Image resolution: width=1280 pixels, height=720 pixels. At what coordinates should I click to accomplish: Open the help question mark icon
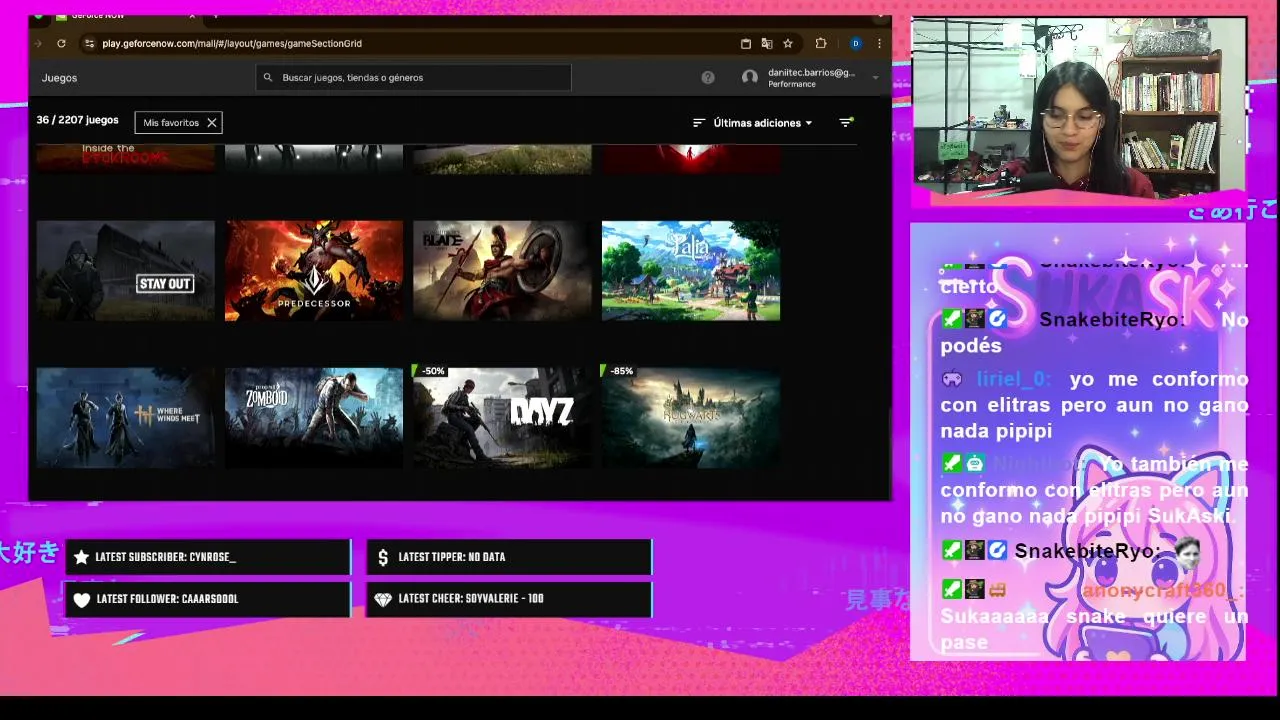pyautogui.click(x=708, y=77)
